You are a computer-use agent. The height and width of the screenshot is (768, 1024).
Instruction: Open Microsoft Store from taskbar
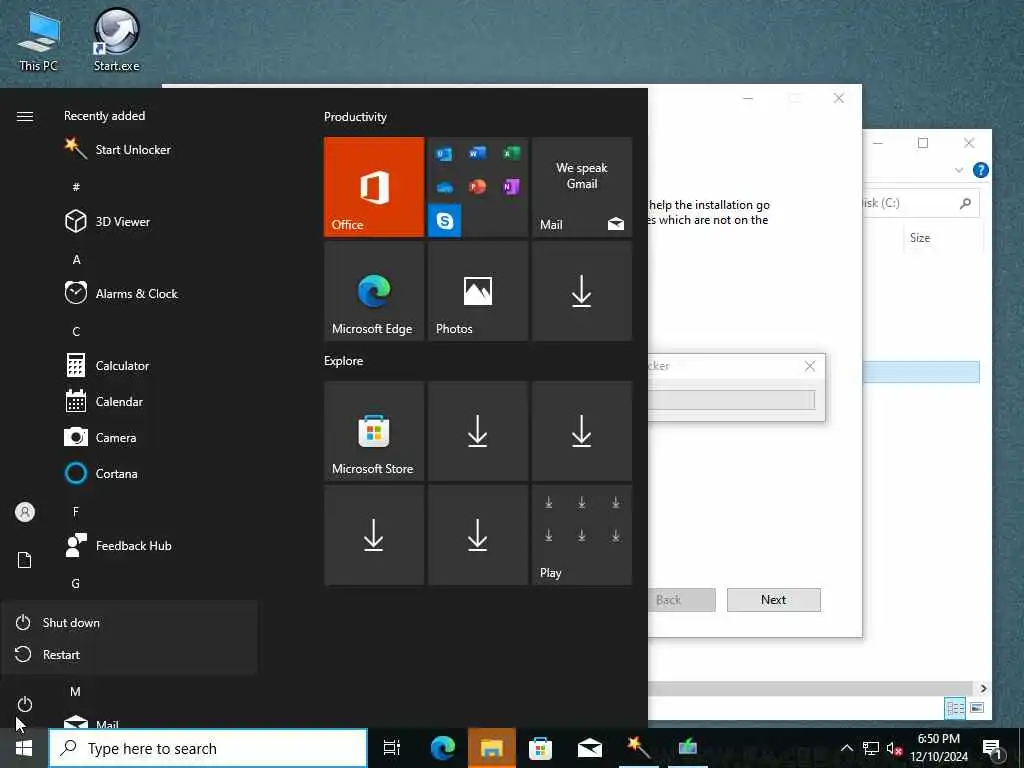pos(540,748)
